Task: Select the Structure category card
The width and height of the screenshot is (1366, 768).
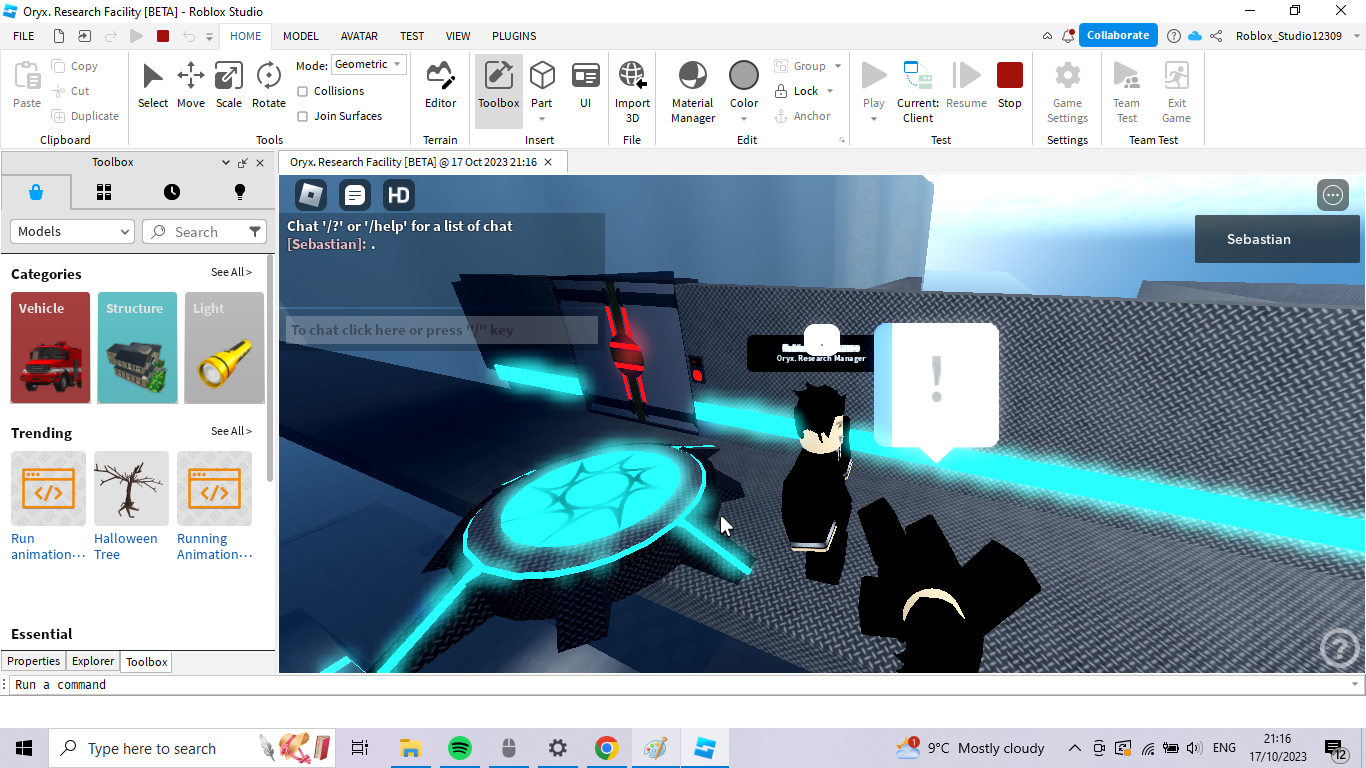Action: pos(138,348)
